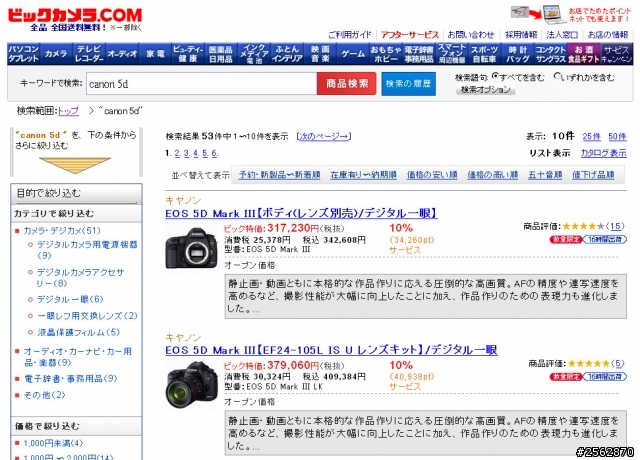The width and height of the screenshot is (640, 460).
Task: Click the トップ breadcrumb link
Action: [68, 111]
